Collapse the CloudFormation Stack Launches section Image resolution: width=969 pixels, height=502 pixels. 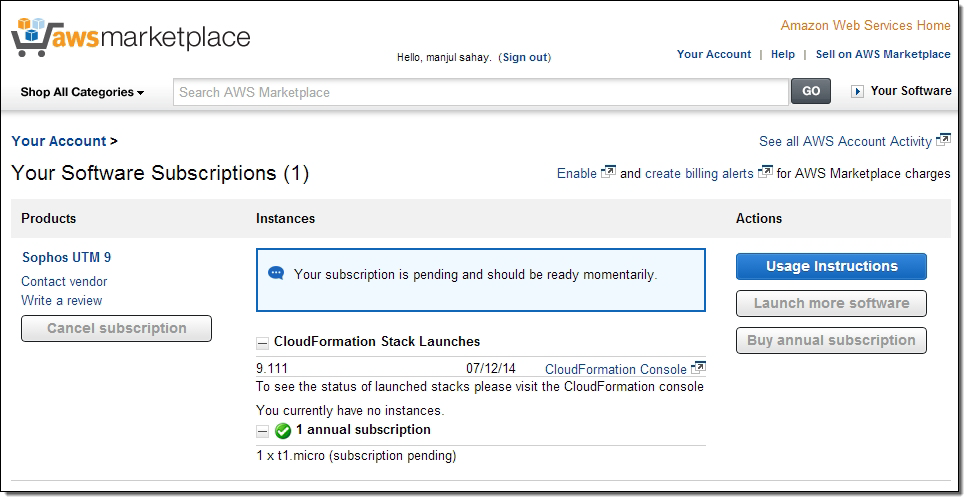click(x=262, y=342)
